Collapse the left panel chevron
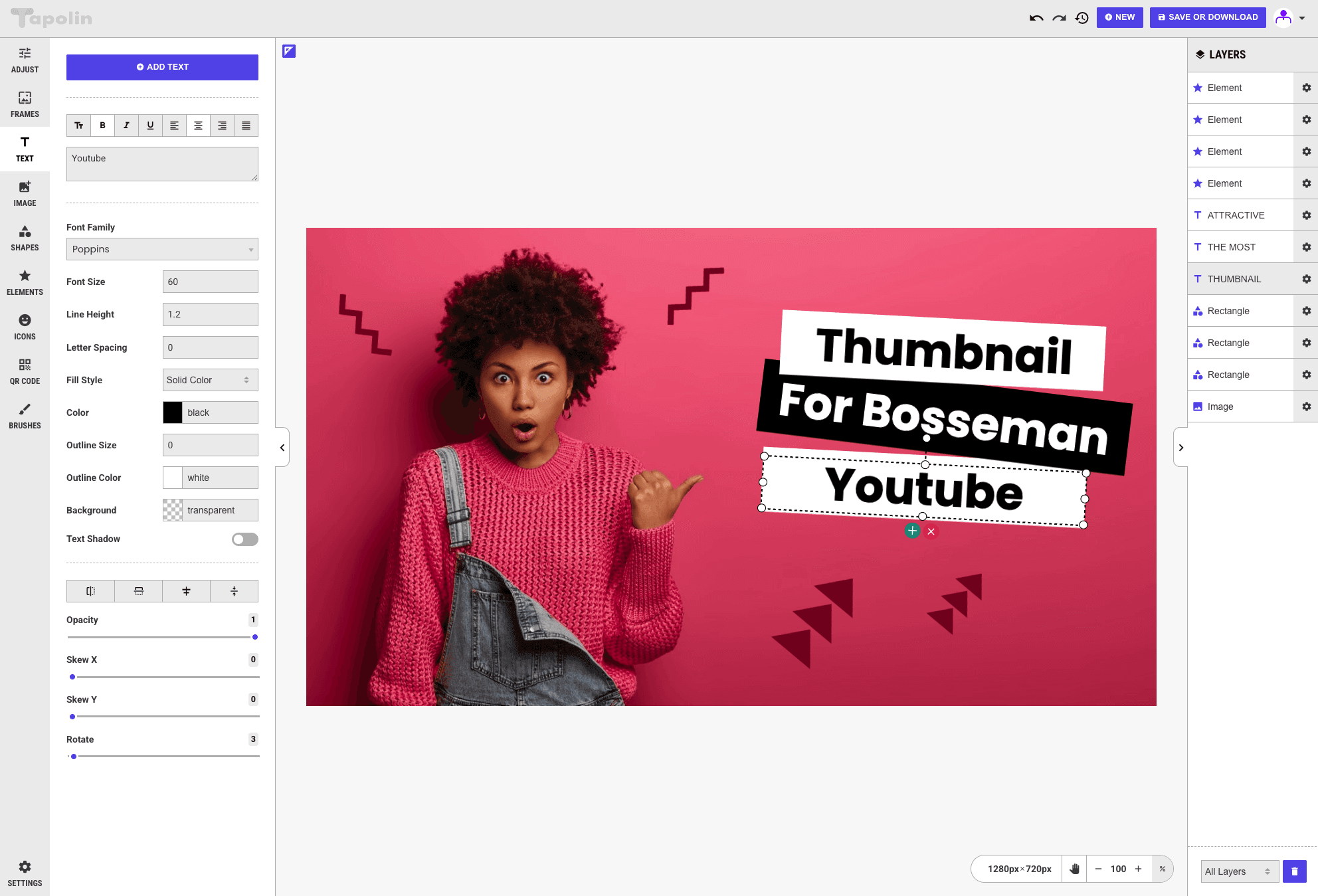 282,448
